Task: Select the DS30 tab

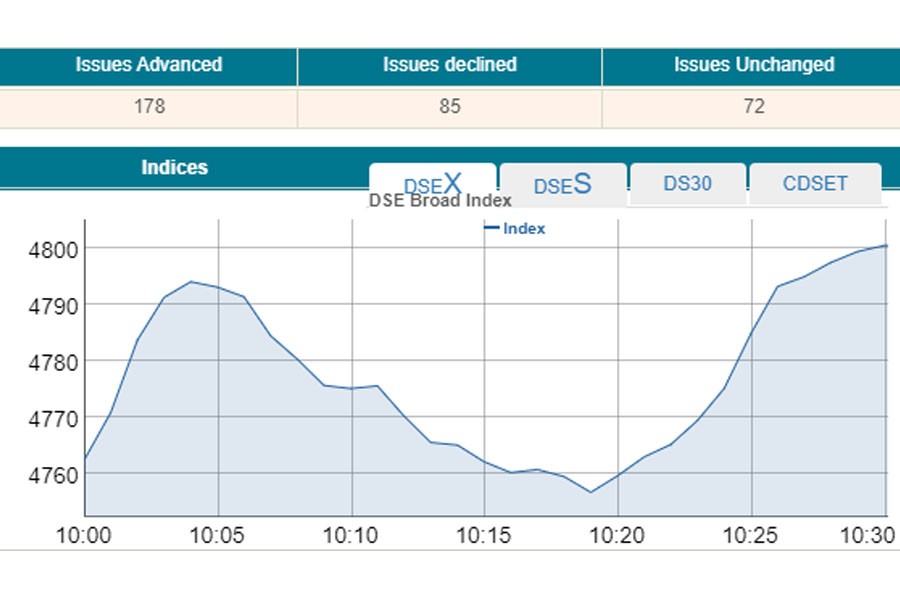Action: pos(687,184)
